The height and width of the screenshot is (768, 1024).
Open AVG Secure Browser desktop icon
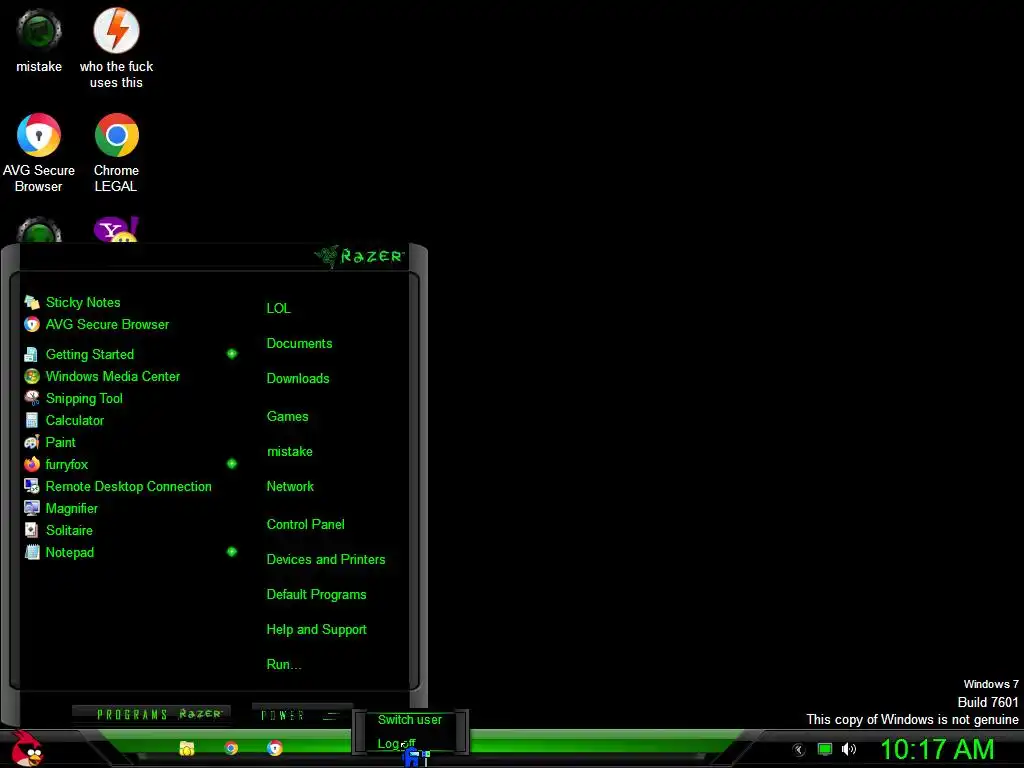(x=39, y=153)
